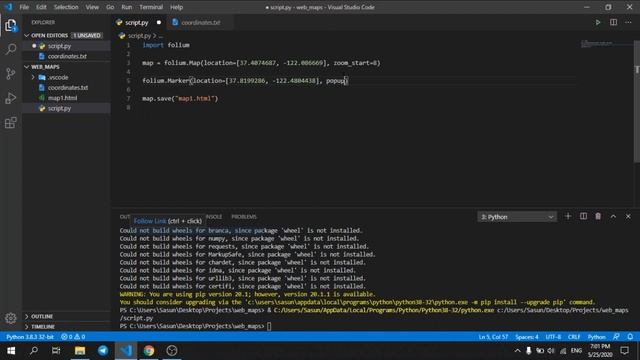Image resolution: width=640 pixels, height=360 pixels.
Task: Open editor More Actions ellipsis
Action: [x=628, y=22]
